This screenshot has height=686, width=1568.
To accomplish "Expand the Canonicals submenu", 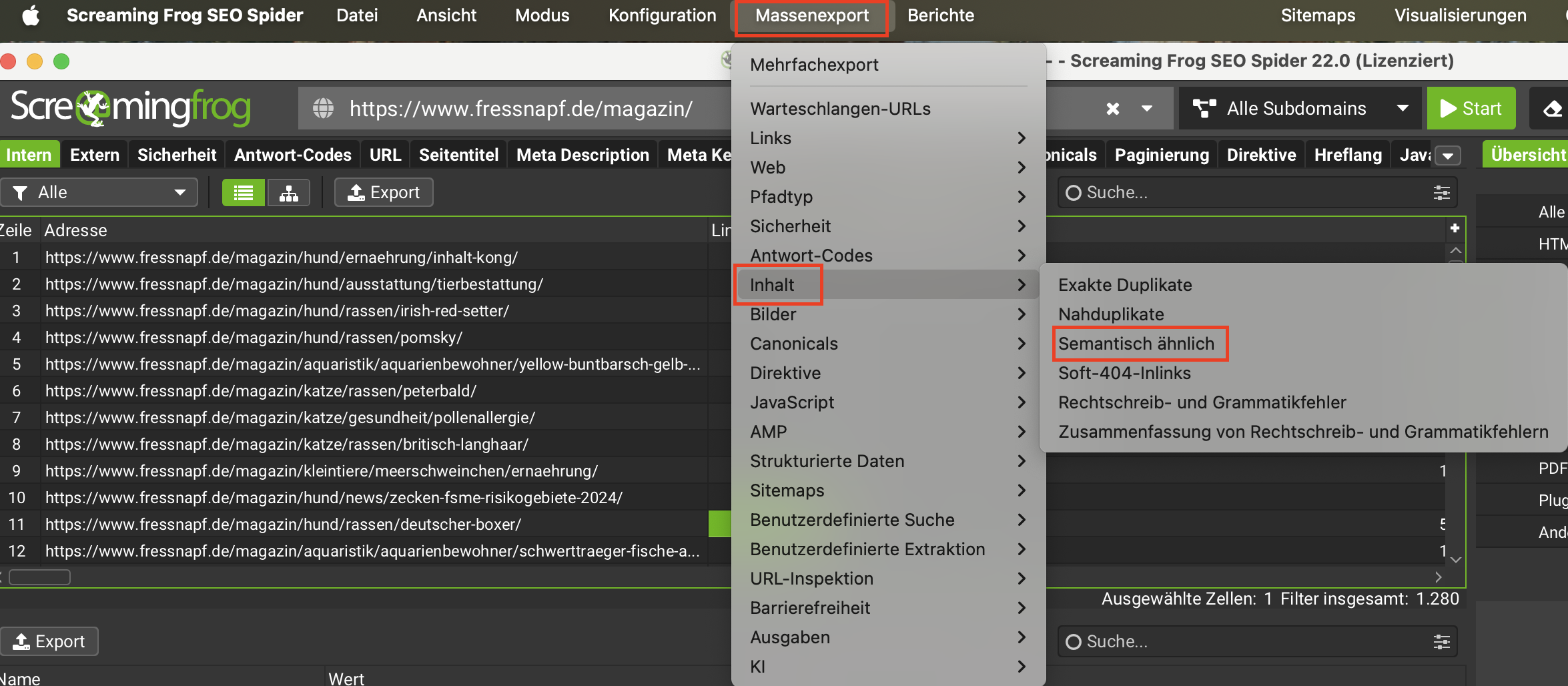I will (x=889, y=344).
